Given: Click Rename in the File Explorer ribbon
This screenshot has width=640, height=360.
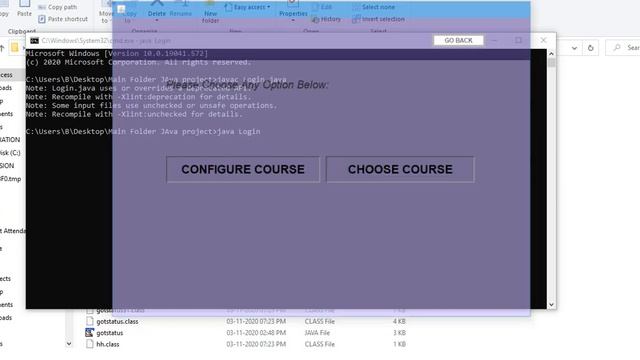Looking at the screenshot, I should [x=180, y=10].
